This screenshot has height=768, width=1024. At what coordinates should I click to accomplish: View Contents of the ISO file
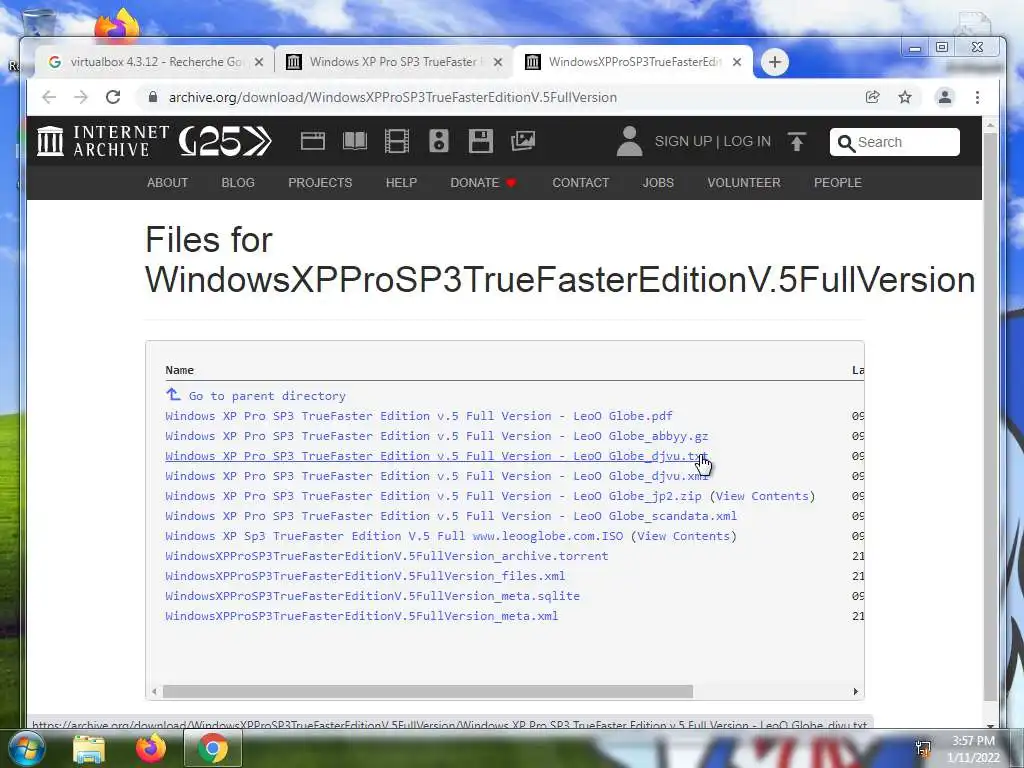click(683, 536)
